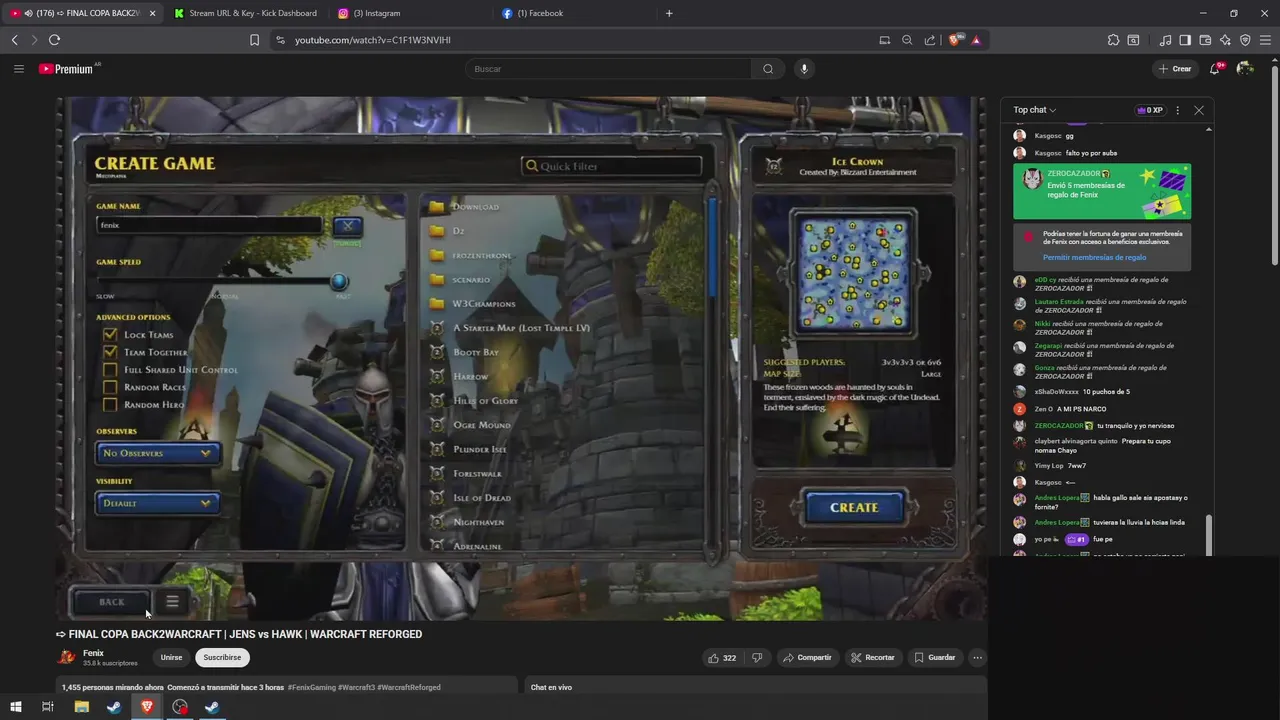Open the YouTube account avatar menu

[x=1245, y=69]
